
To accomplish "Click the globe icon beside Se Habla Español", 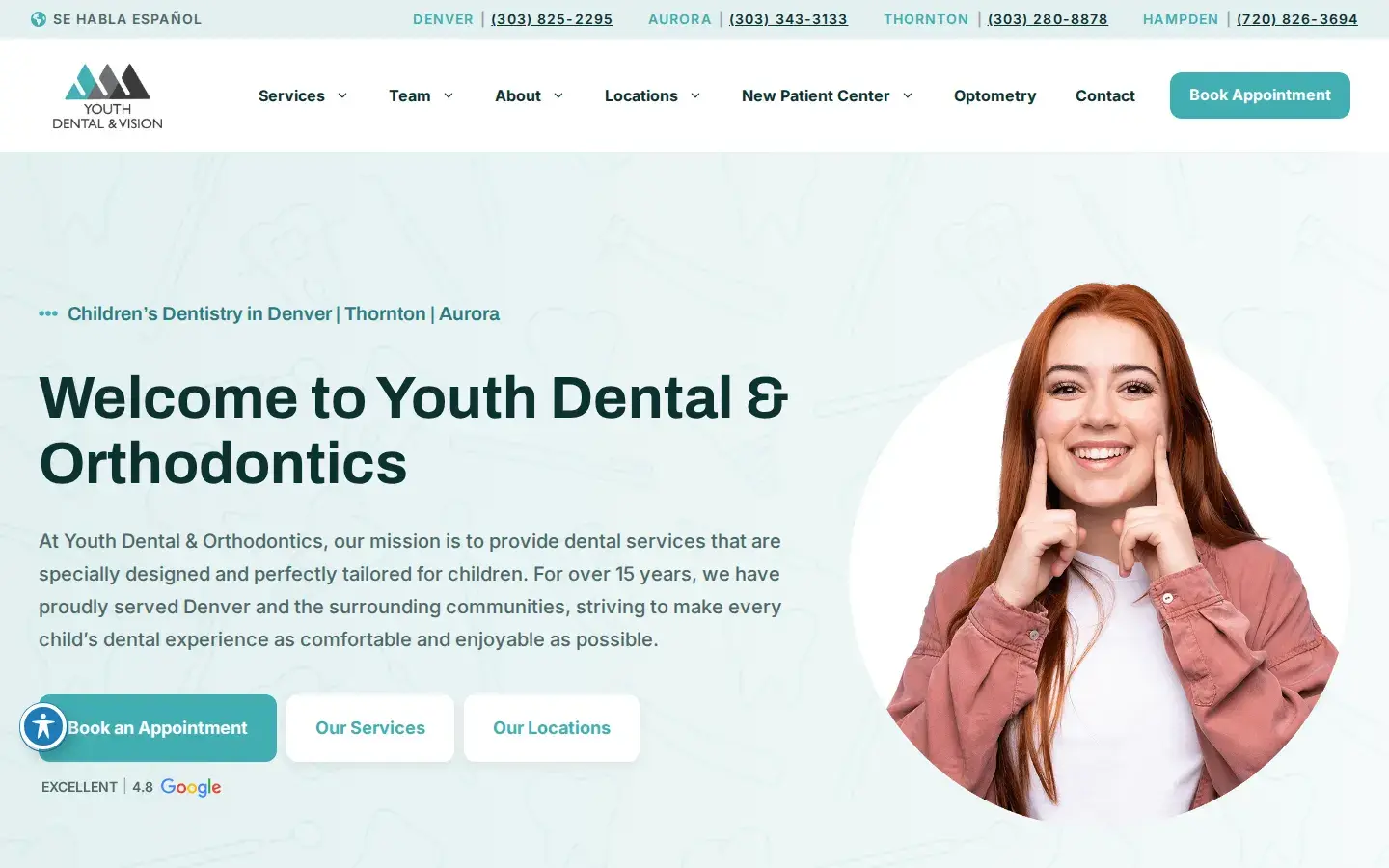I will tap(39, 19).
